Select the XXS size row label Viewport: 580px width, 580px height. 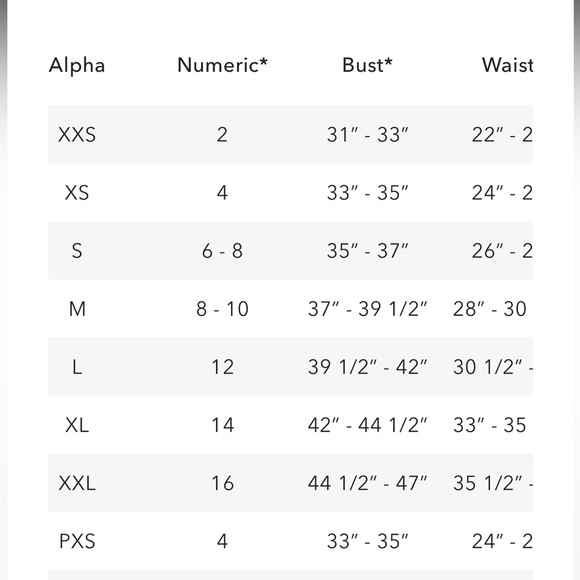(77, 134)
